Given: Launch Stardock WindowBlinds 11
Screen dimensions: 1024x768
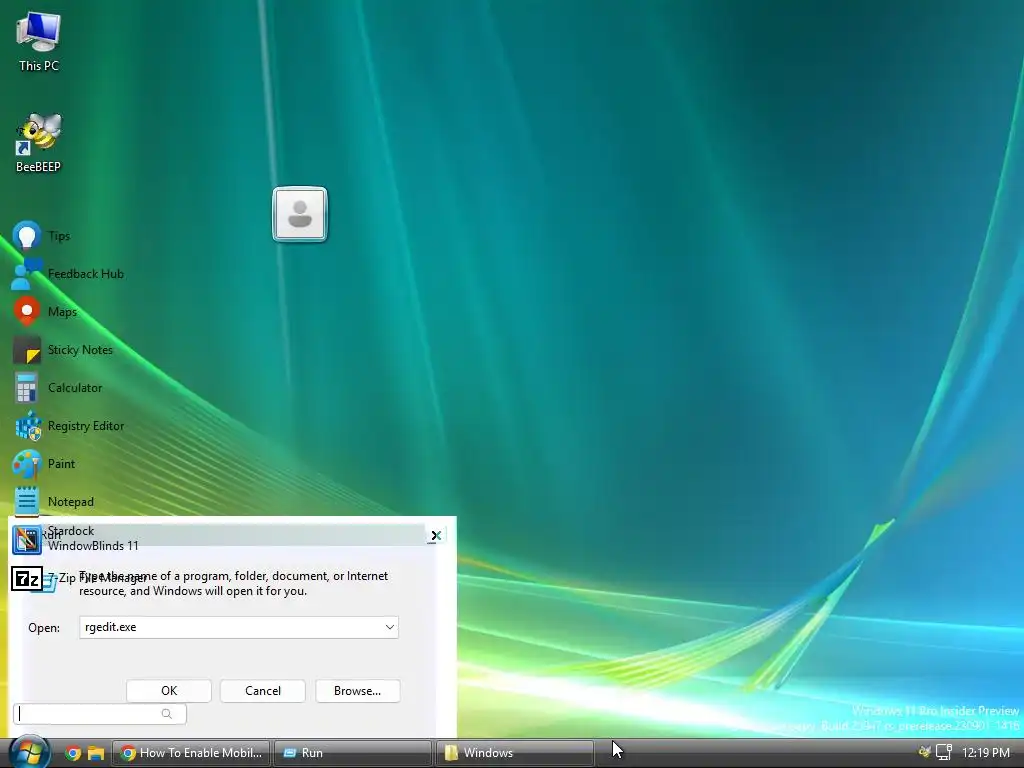Looking at the screenshot, I should pyautogui.click(x=76, y=539).
